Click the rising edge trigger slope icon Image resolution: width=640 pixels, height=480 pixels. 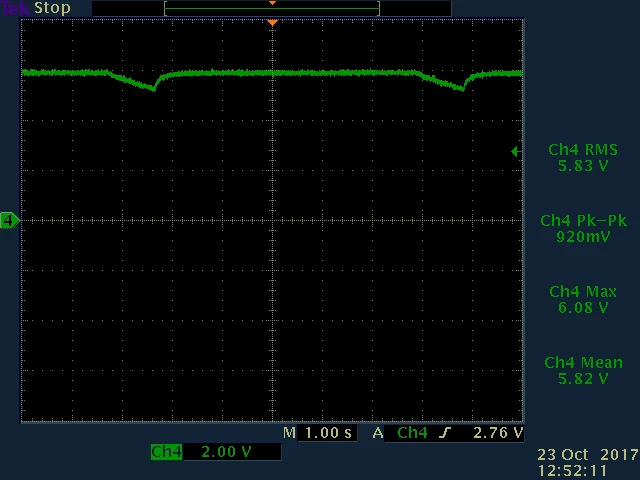pos(445,433)
